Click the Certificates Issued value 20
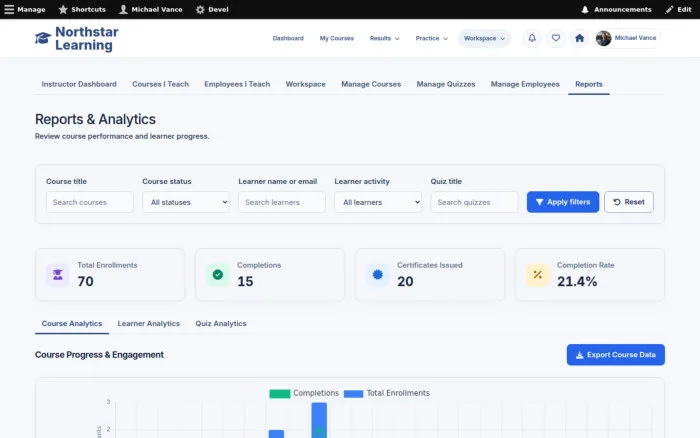The image size is (700, 438). (x=405, y=281)
